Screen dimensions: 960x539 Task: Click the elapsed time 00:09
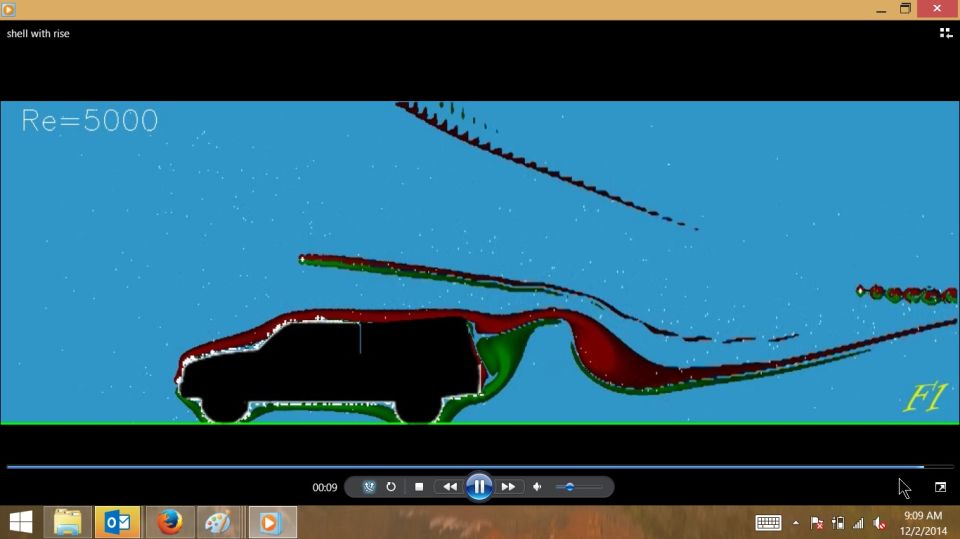[324, 488]
